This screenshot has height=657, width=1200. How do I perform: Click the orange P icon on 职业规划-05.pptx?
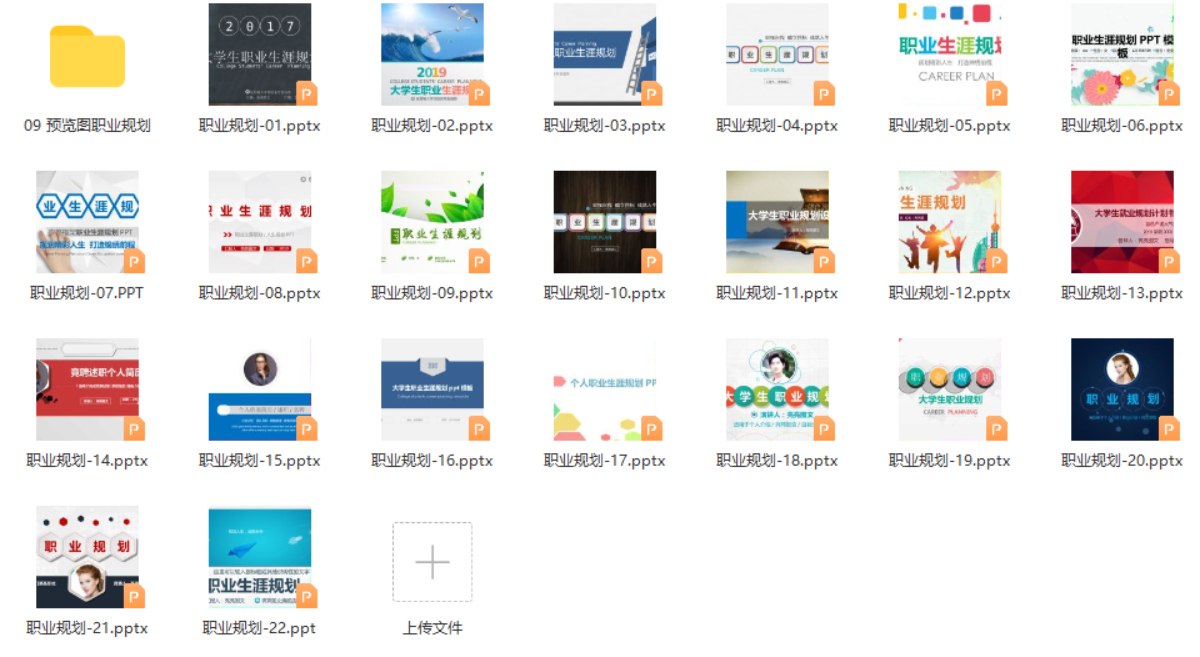click(995, 92)
